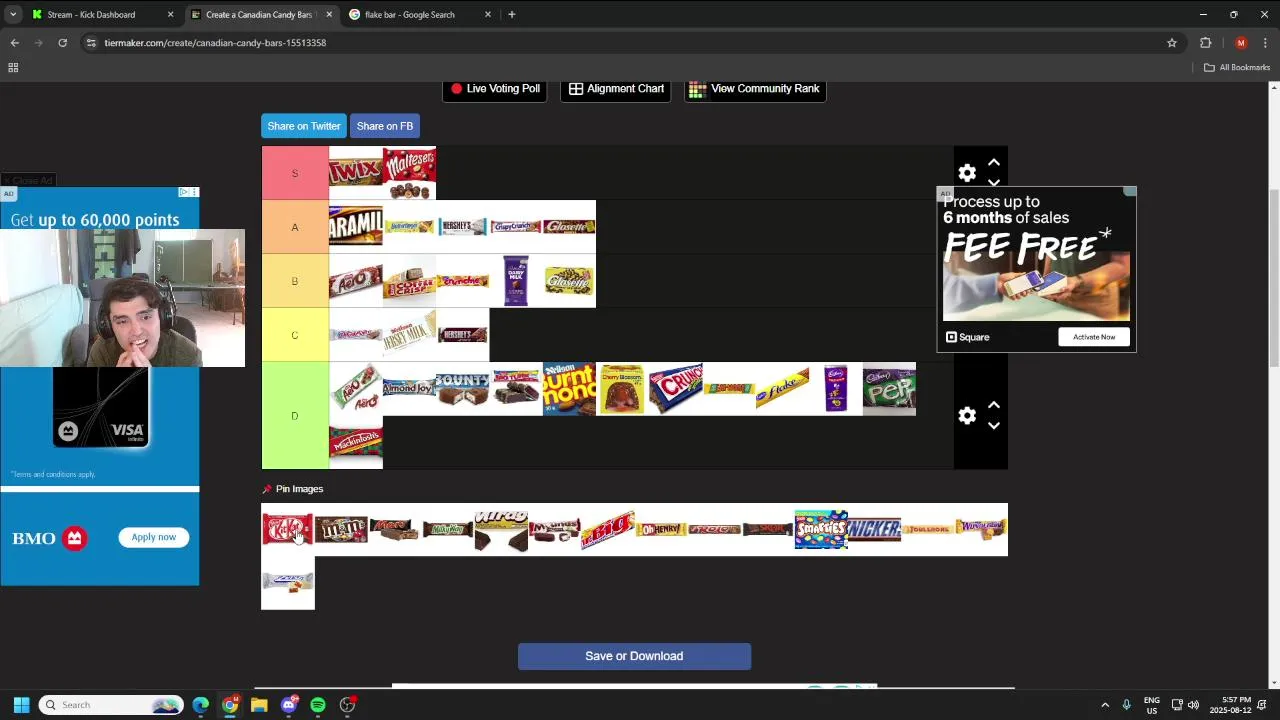Click the S tier label color cell
Image resolution: width=1280 pixels, height=720 pixels.
point(295,173)
